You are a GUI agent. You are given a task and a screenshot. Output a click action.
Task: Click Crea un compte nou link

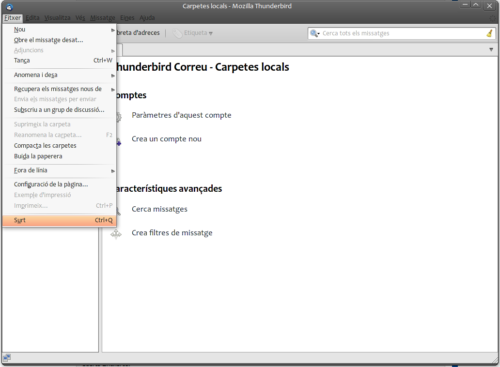coord(166,139)
